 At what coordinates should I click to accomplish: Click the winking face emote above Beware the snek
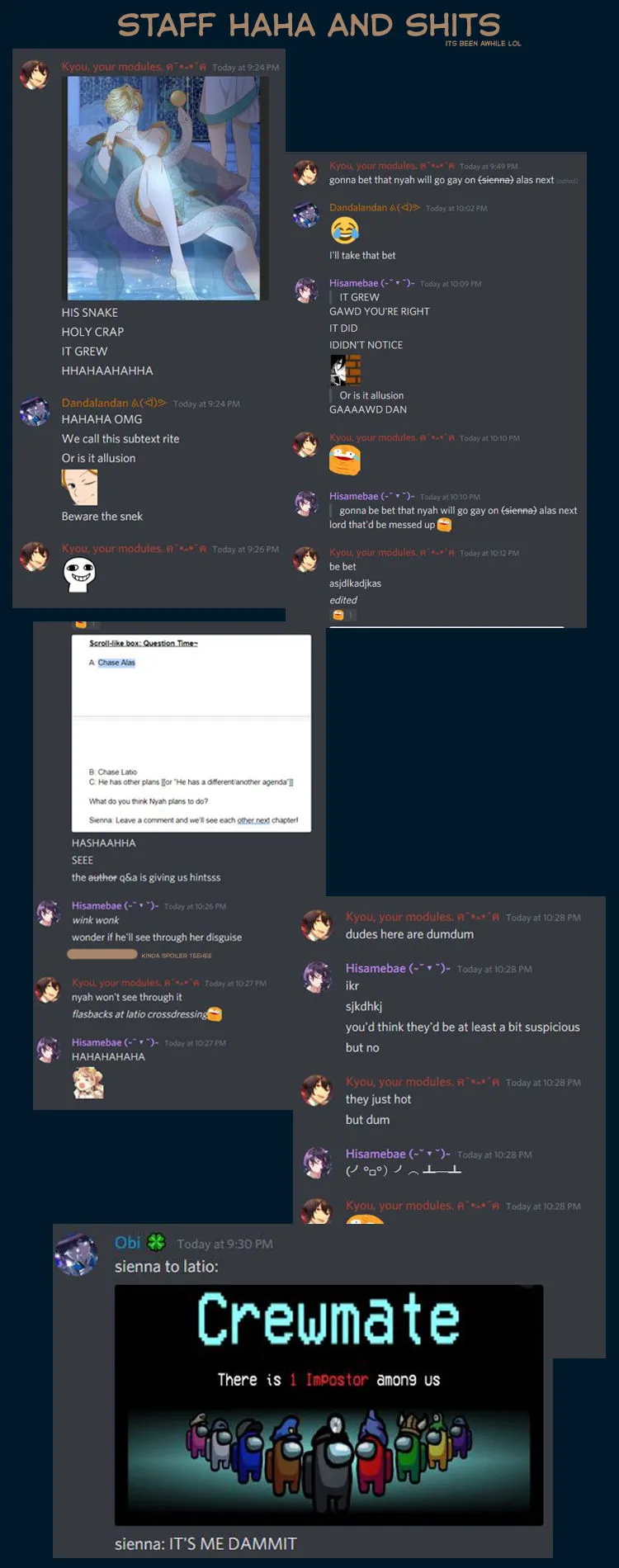tap(79, 487)
